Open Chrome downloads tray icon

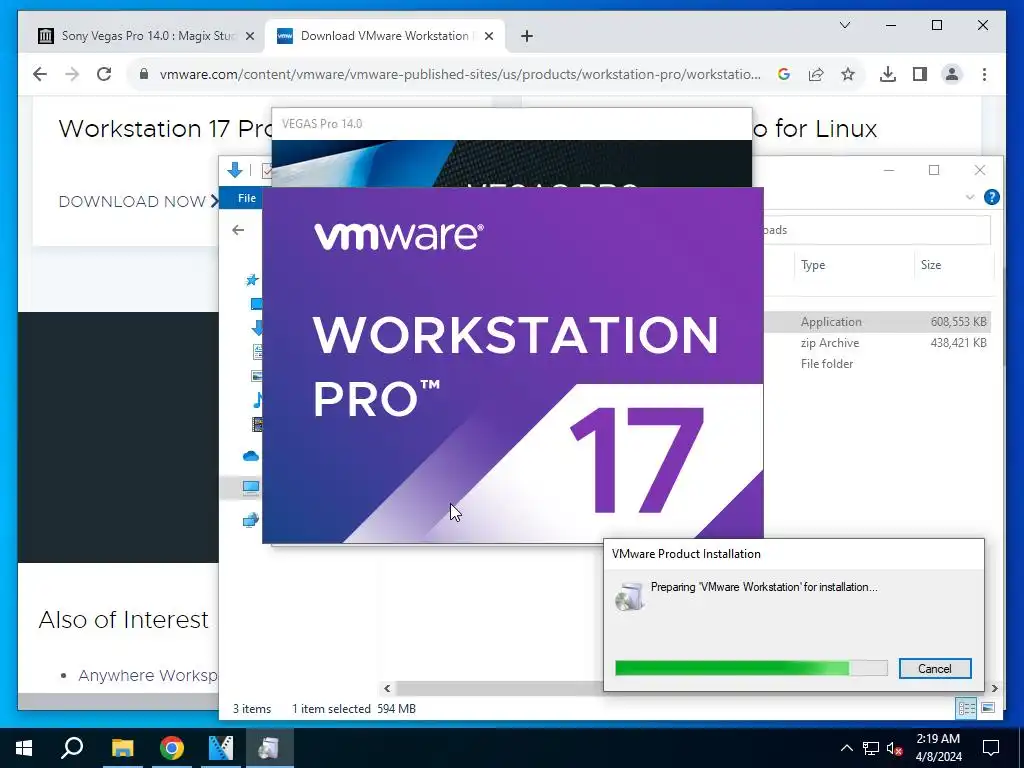[x=888, y=74]
